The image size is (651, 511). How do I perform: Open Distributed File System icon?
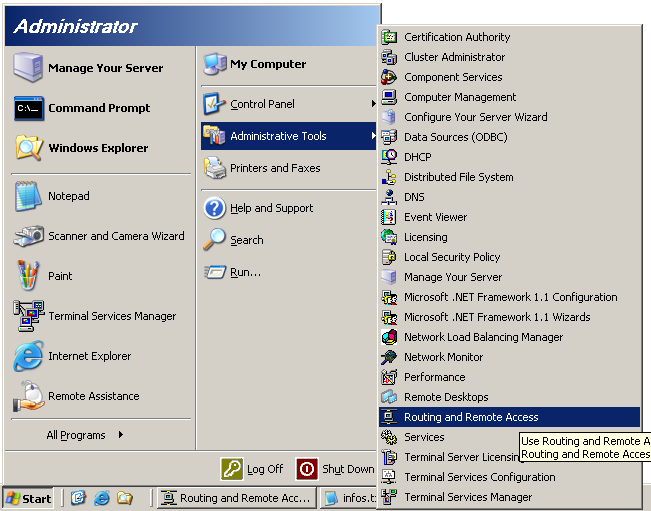pyautogui.click(x=389, y=177)
